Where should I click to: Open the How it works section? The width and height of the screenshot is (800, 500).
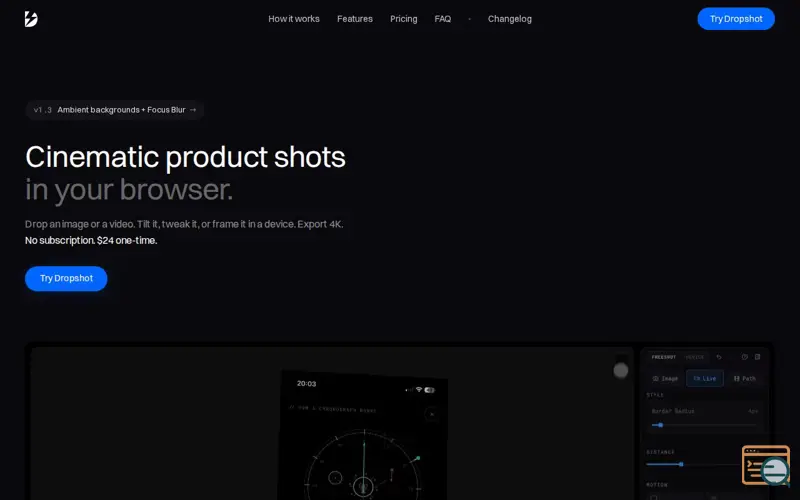(294, 19)
